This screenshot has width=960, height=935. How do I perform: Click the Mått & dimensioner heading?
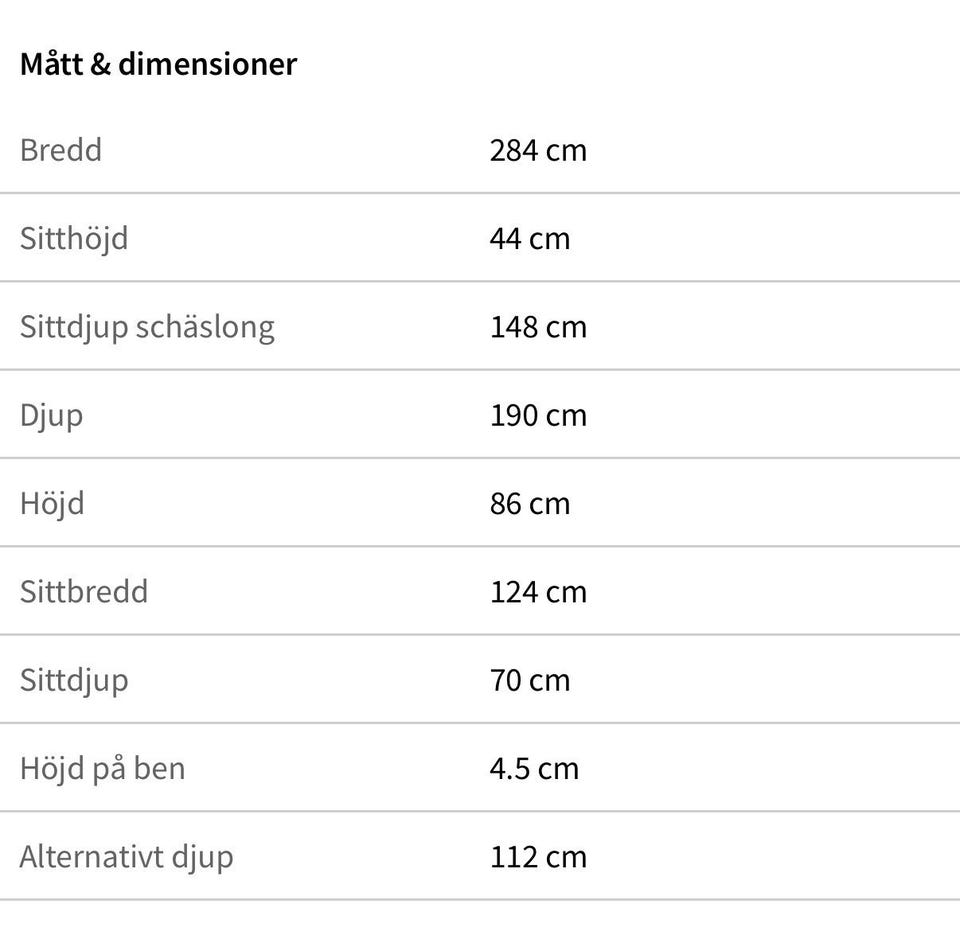point(159,64)
